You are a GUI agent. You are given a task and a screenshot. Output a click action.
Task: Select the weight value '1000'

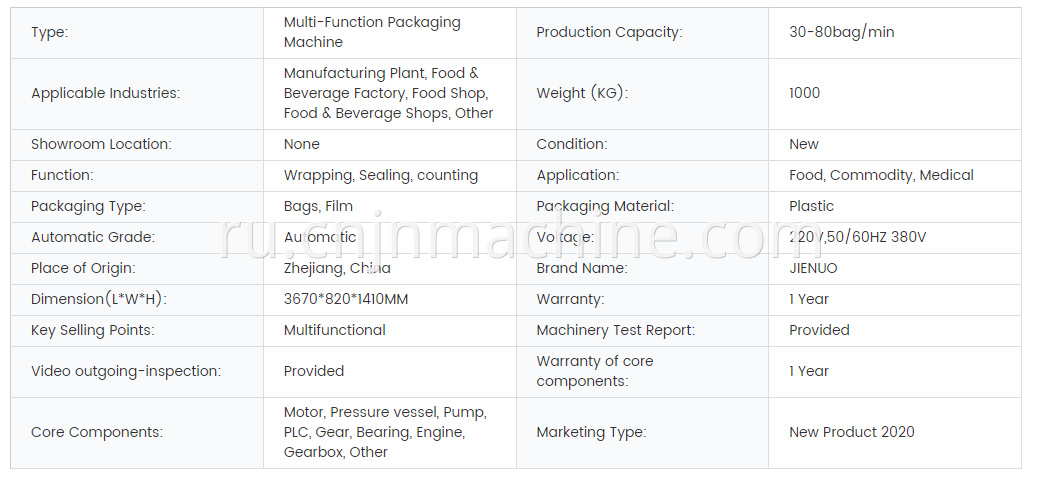coord(805,93)
